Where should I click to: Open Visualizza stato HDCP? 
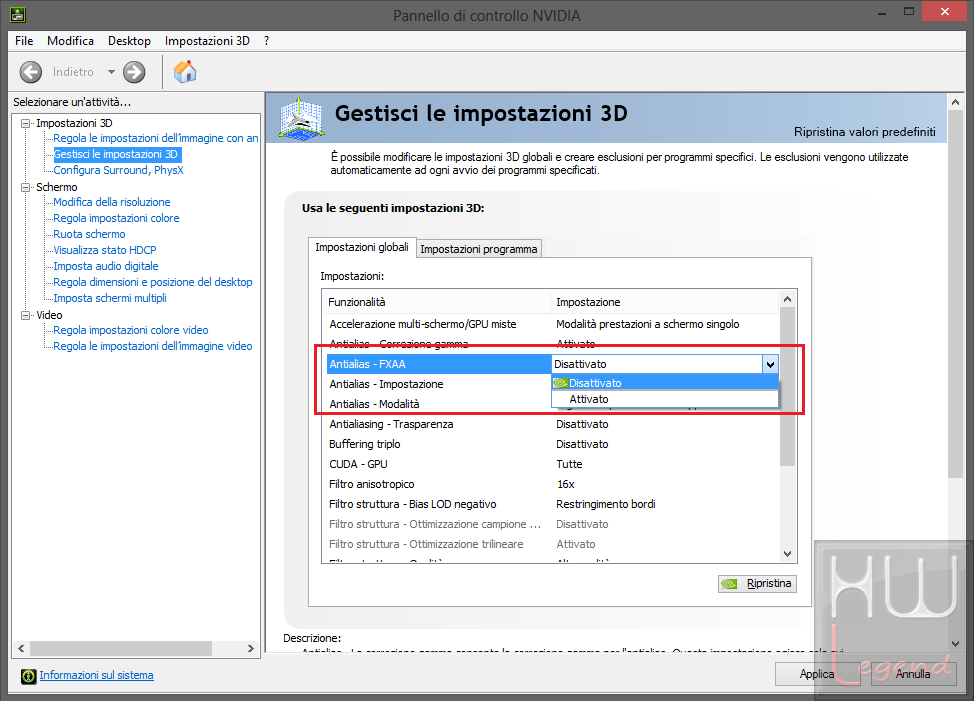coord(105,250)
